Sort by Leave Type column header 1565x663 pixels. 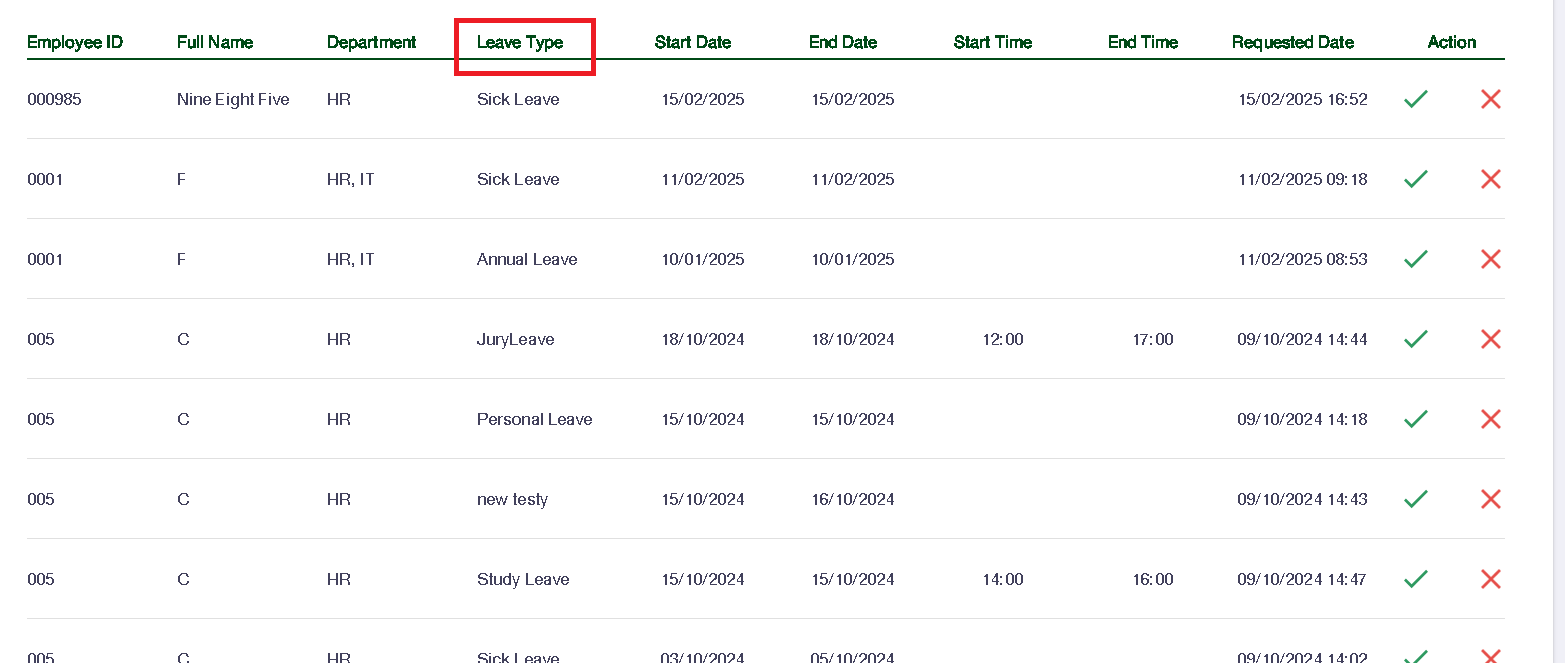[x=520, y=42]
